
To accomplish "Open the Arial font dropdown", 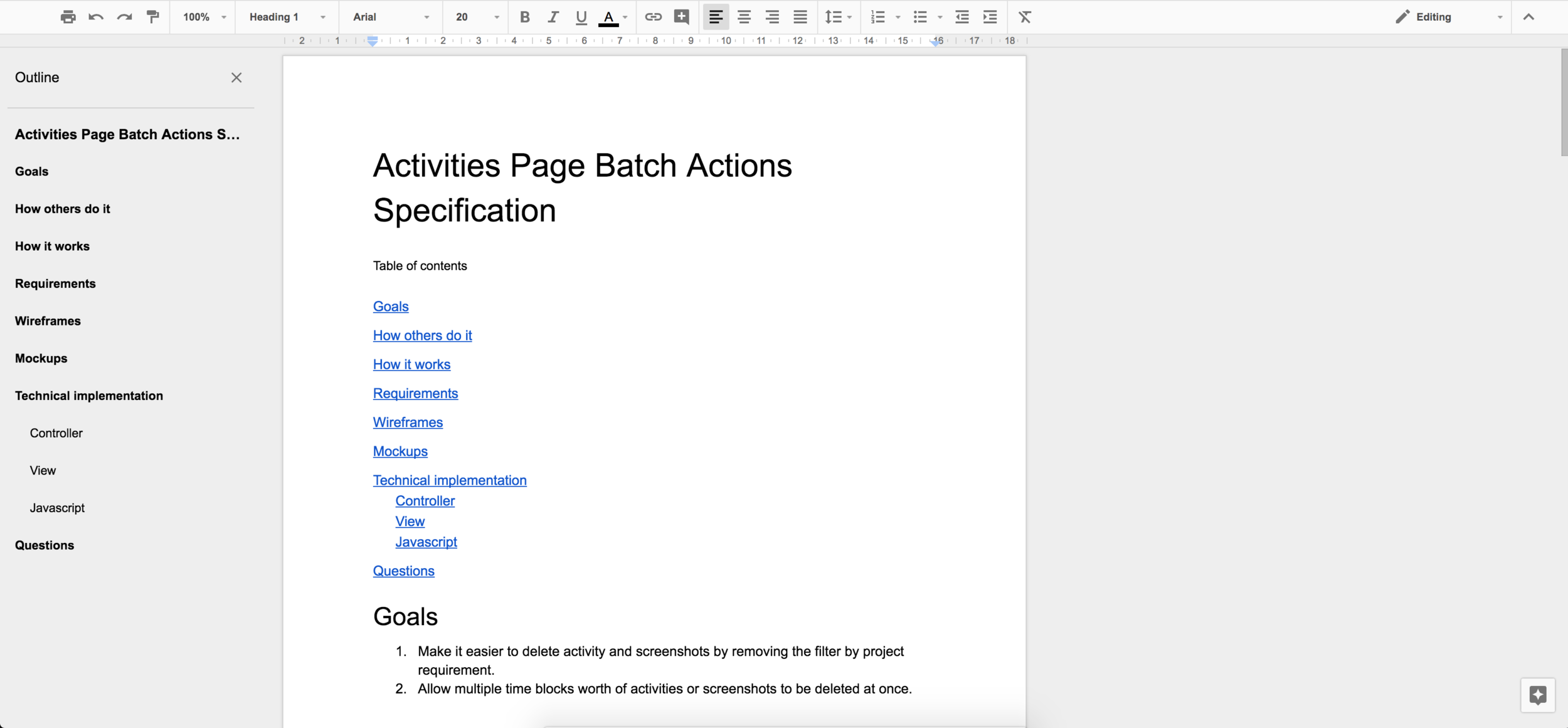I will [391, 17].
